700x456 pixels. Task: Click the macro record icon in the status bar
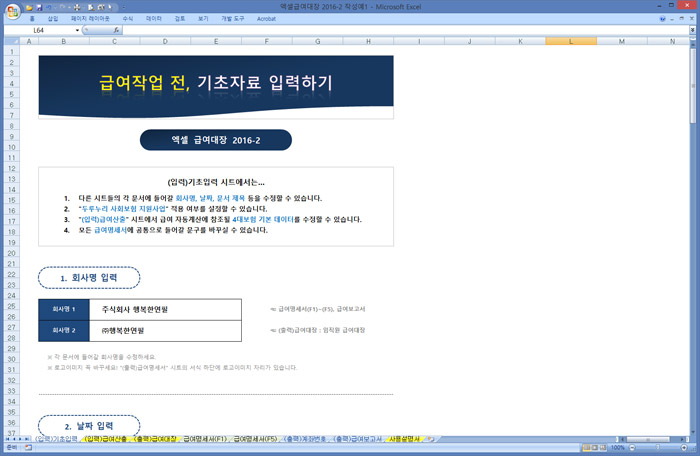pyautogui.click(x=29, y=448)
